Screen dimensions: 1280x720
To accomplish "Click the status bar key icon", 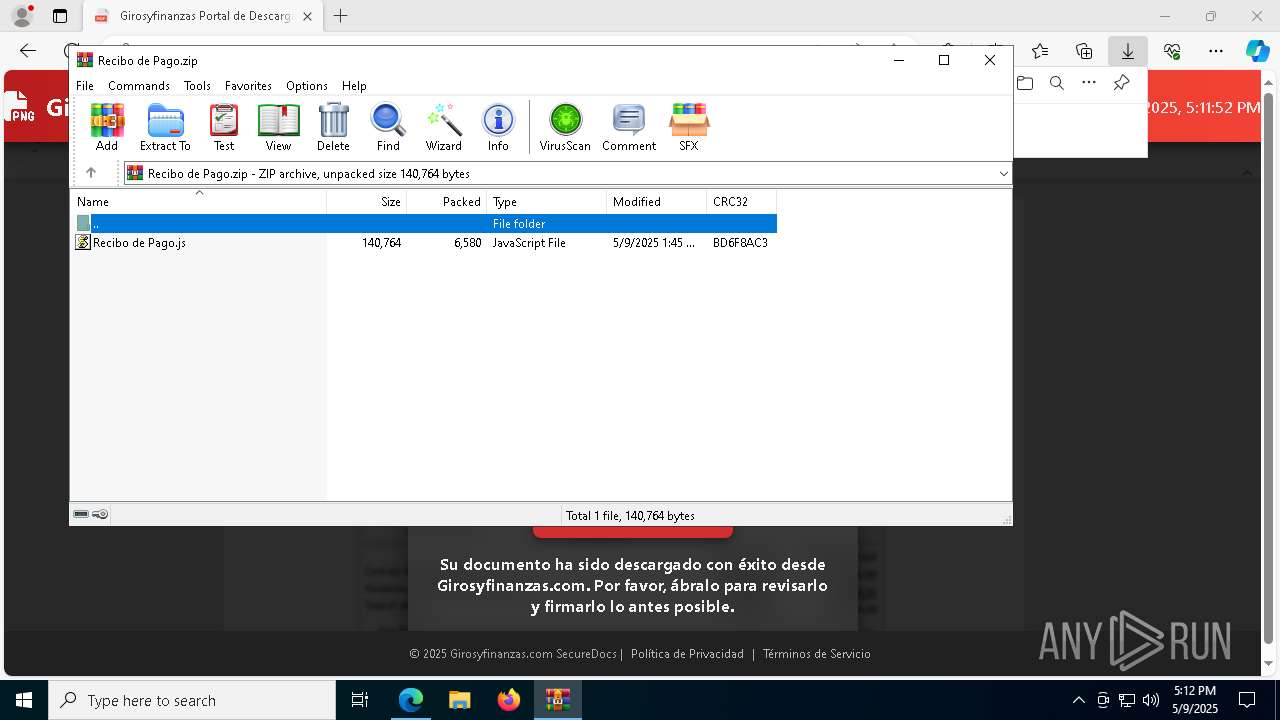I will 100,515.
